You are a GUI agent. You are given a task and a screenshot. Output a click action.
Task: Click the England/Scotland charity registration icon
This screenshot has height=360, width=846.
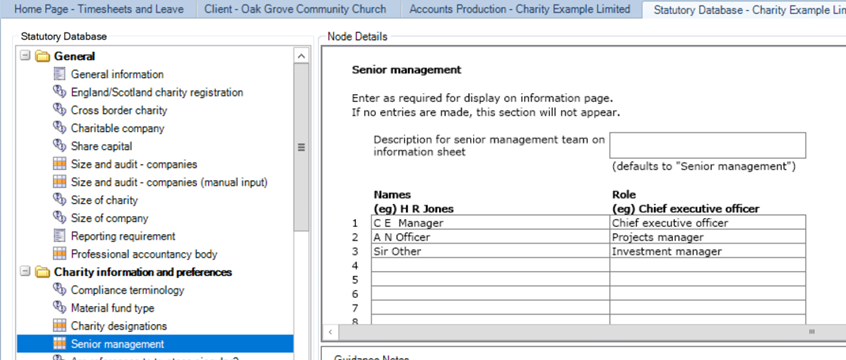point(60,92)
